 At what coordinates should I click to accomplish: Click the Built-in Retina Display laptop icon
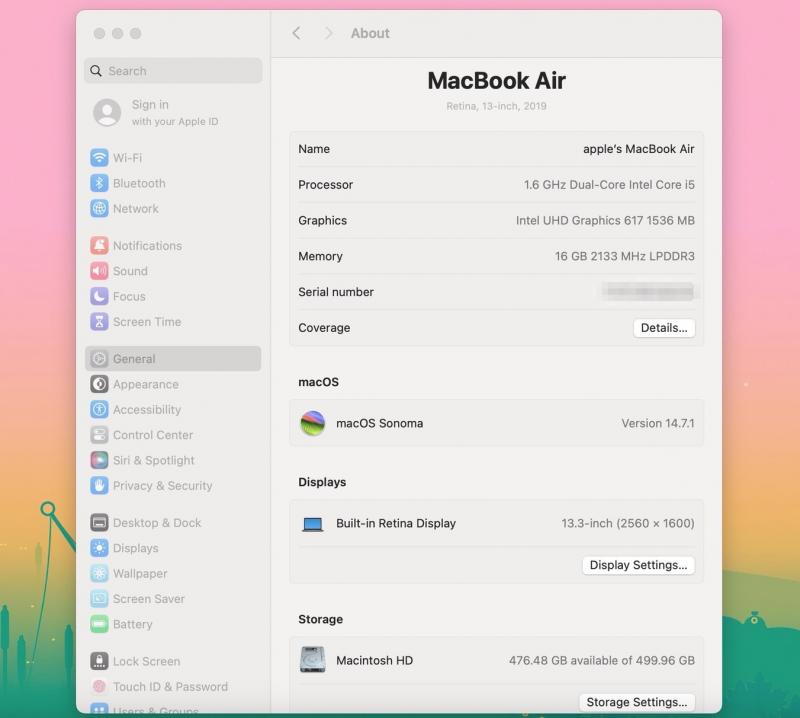(x=313, y=524)
